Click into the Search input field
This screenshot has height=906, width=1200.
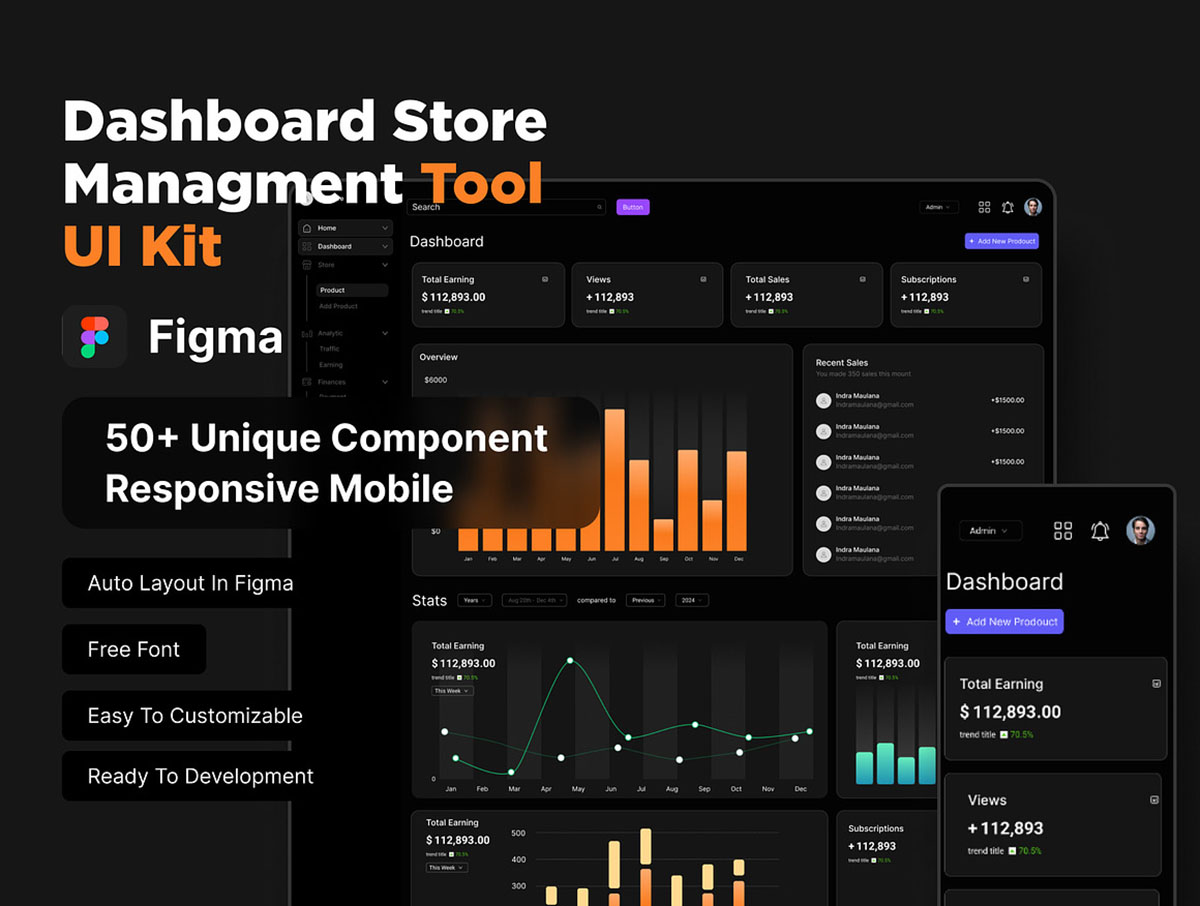(507, 207)
